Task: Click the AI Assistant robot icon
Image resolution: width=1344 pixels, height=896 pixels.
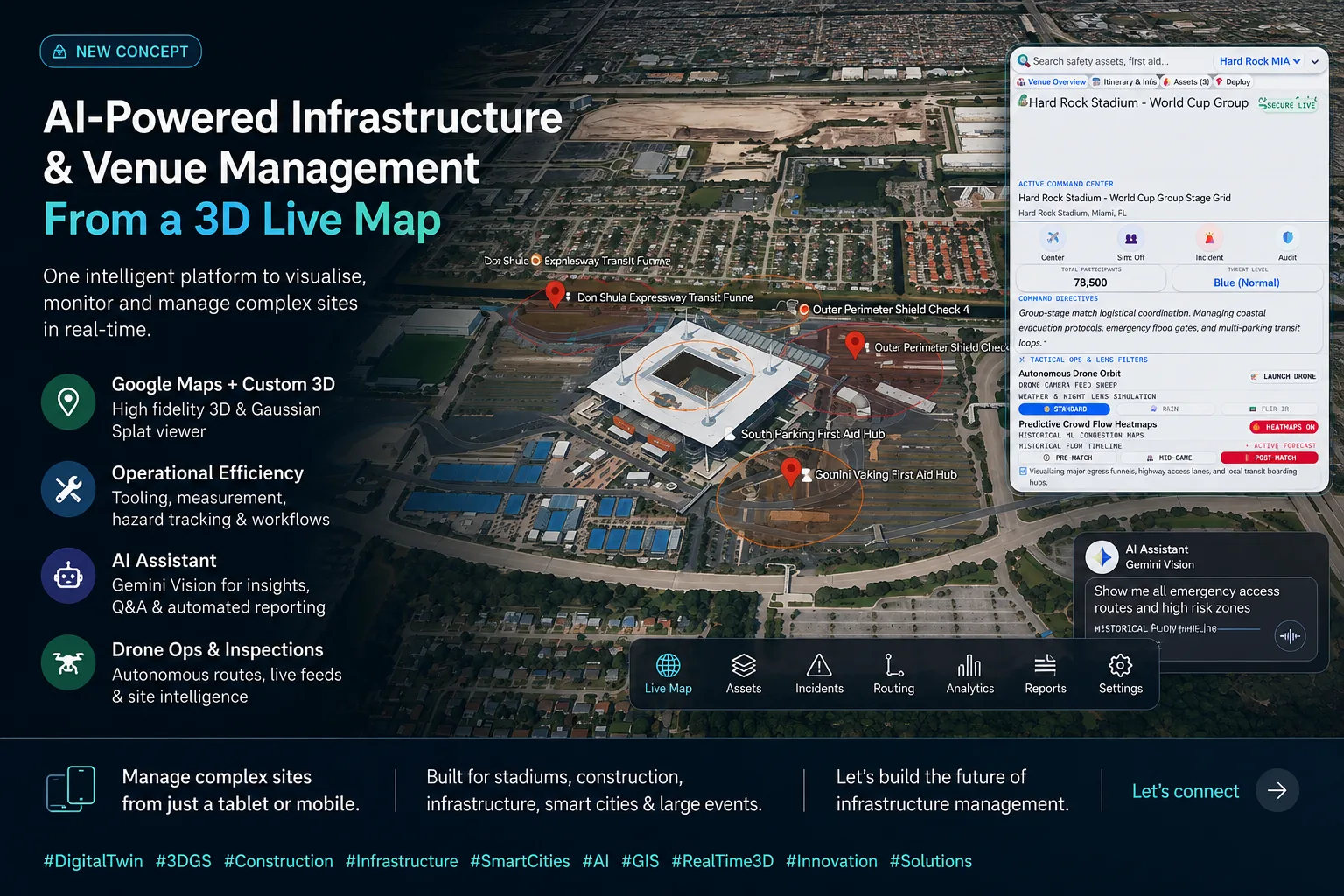Action: pos(68,576)
